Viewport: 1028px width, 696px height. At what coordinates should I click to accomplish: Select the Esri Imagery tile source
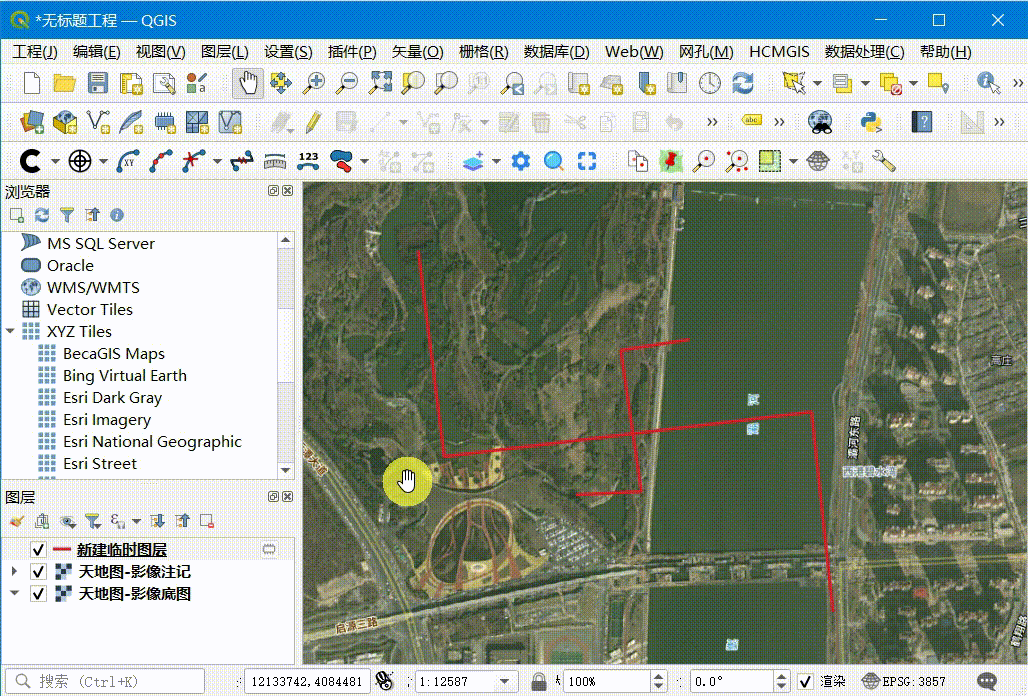coord(107,419)
